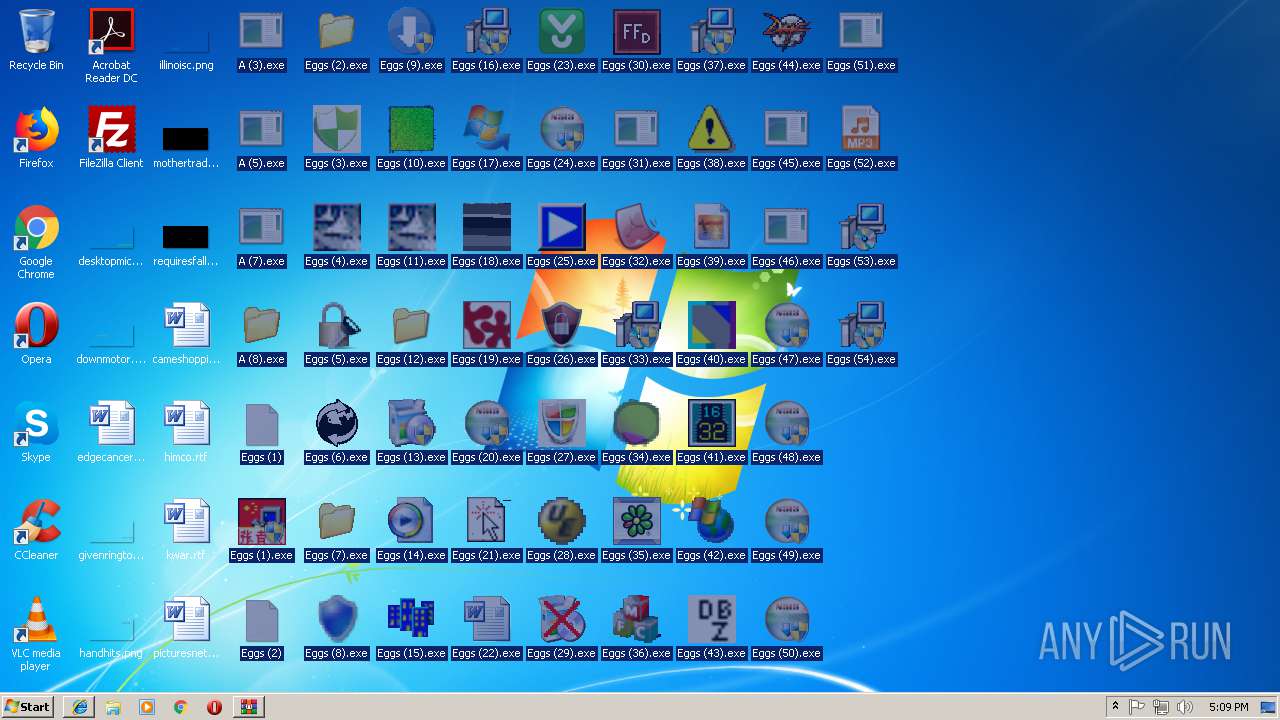Open the colorful running app in taskbar
This screenshot has width=1280, height=720.
[248, 707]
